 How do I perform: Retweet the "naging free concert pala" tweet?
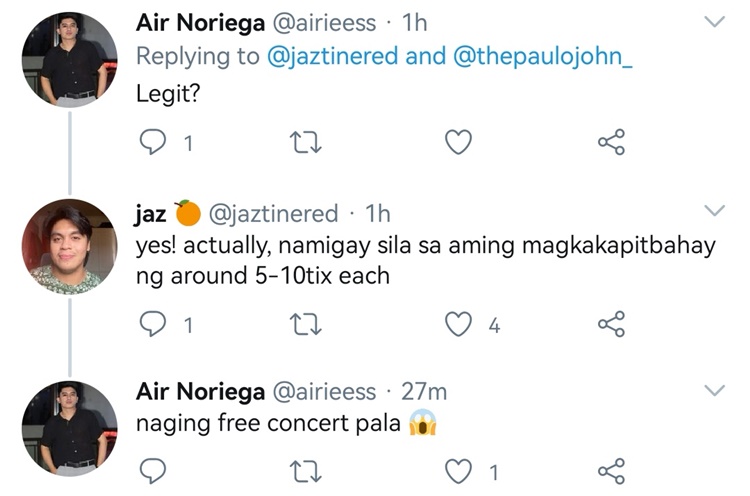[x=305, y=470]
